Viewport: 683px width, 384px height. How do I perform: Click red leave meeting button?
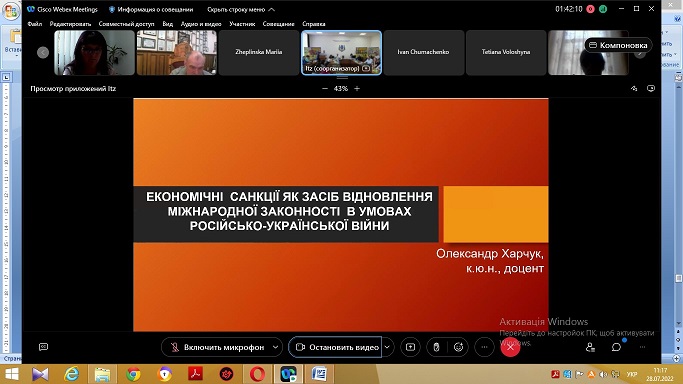click(x=510, y=347)
